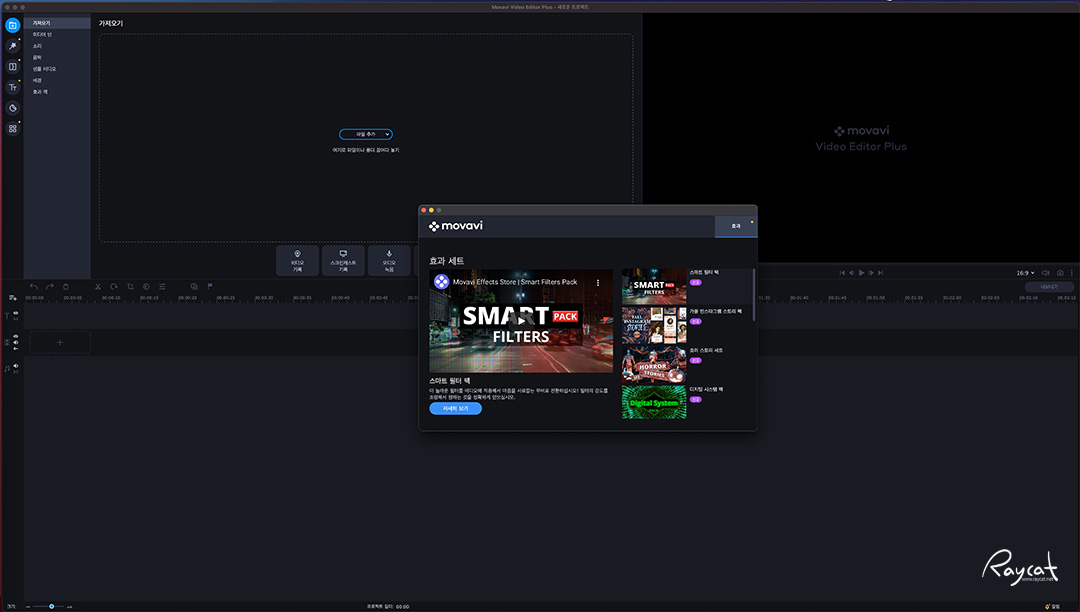Add a marker with flag icon
The image size is (1080, 612).
(210, 286)
